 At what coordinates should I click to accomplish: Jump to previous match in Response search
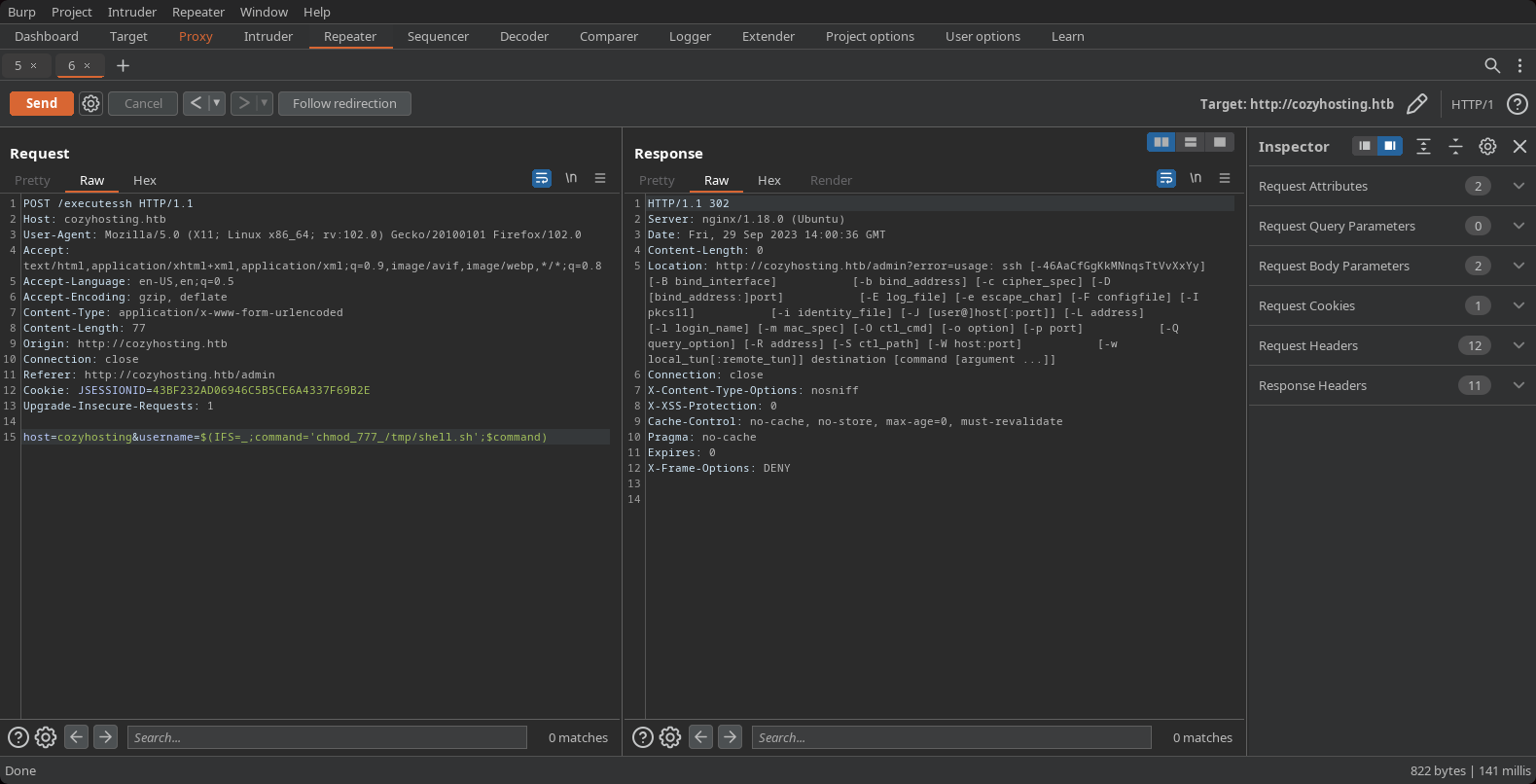click(x=701, y=736)
